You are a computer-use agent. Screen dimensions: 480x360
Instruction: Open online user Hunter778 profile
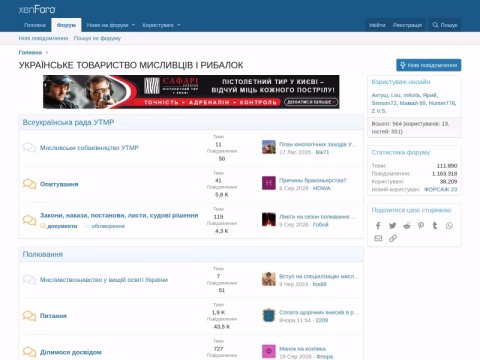442,103
